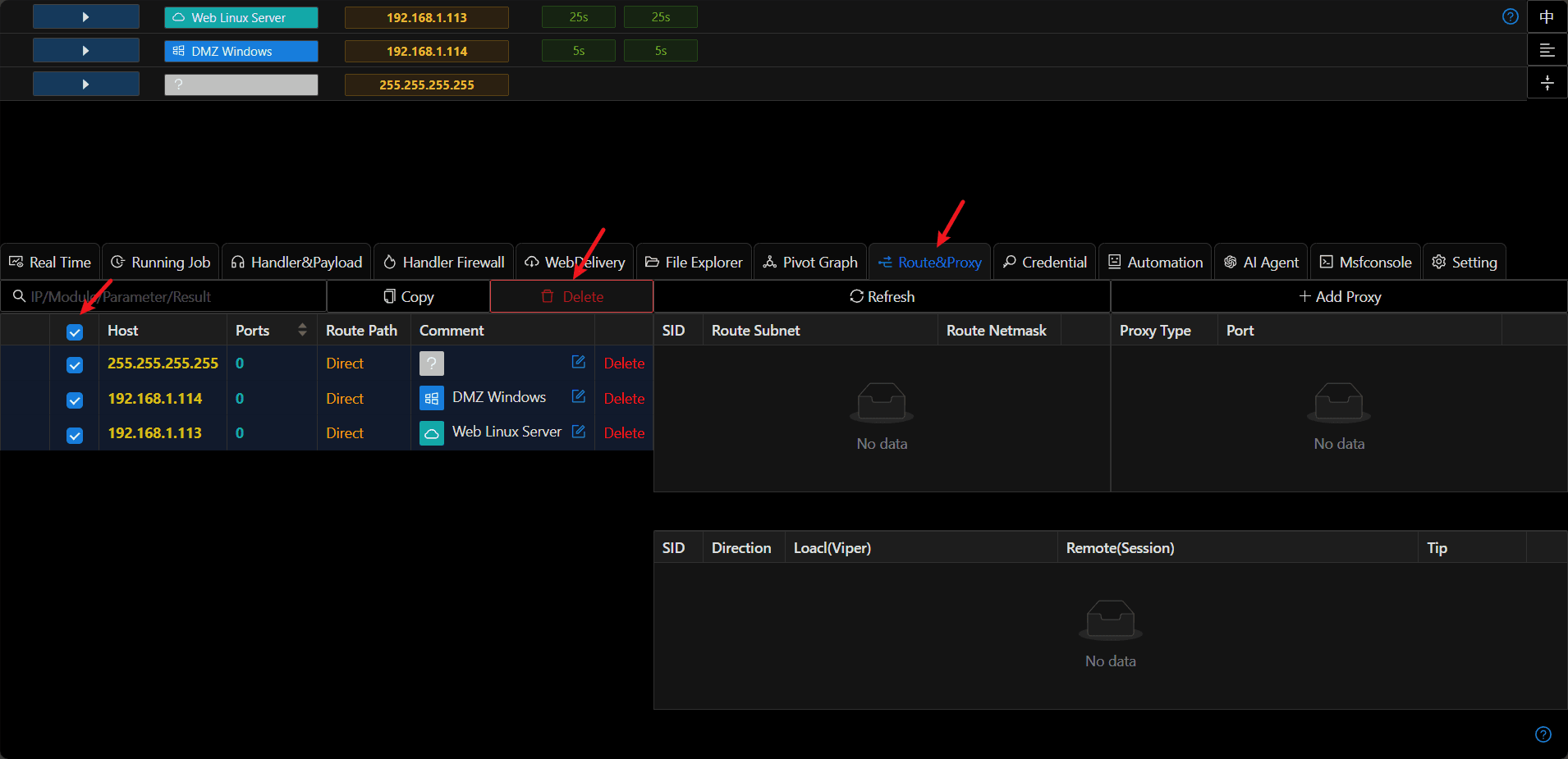Sort the Ports column with sort arrows

[302, 330]
